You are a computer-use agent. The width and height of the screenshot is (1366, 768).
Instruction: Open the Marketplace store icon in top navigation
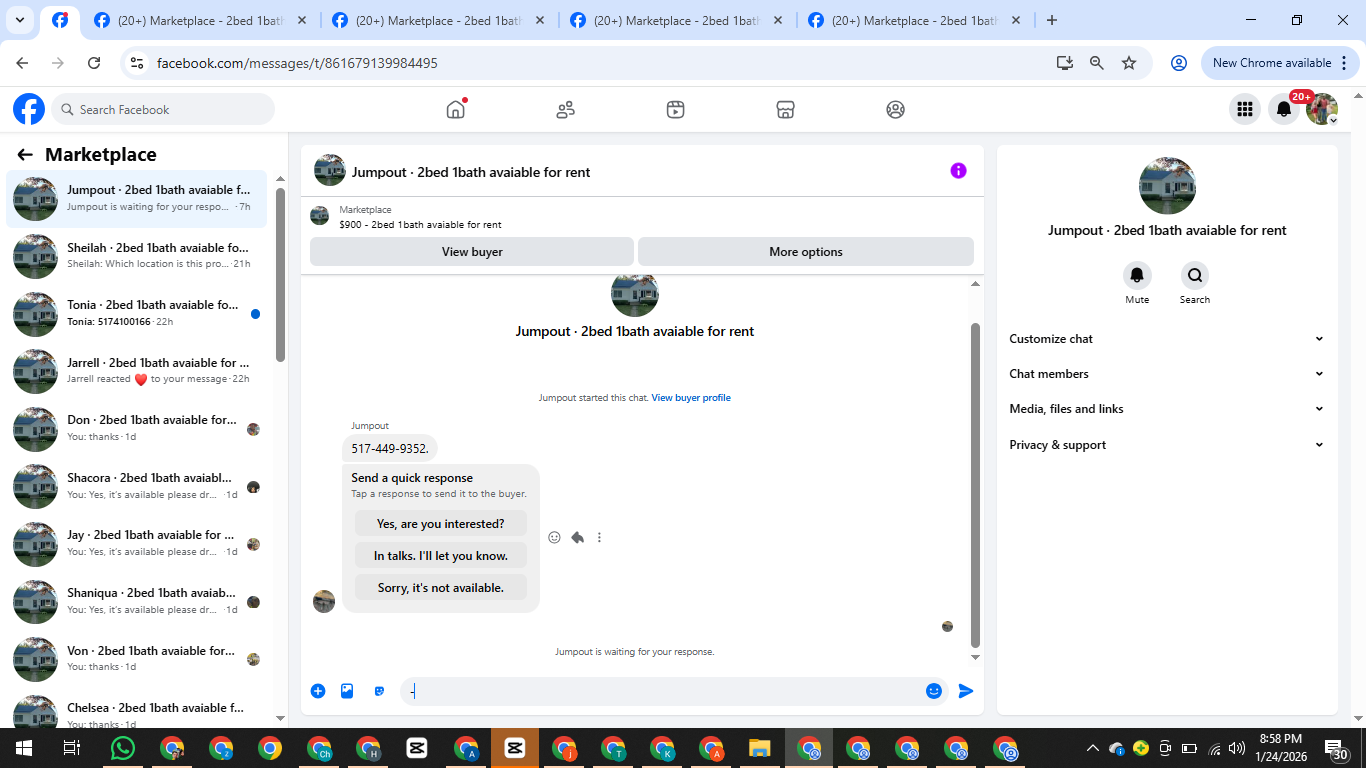pos(786,110)
